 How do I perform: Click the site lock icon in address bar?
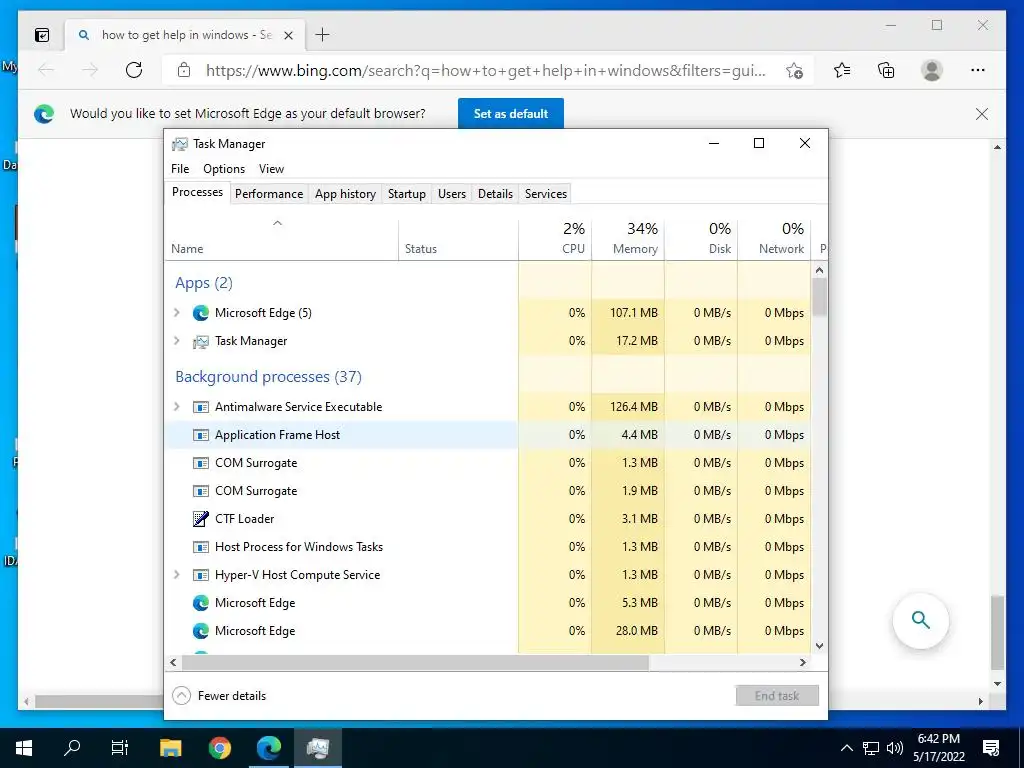(184, 70)
